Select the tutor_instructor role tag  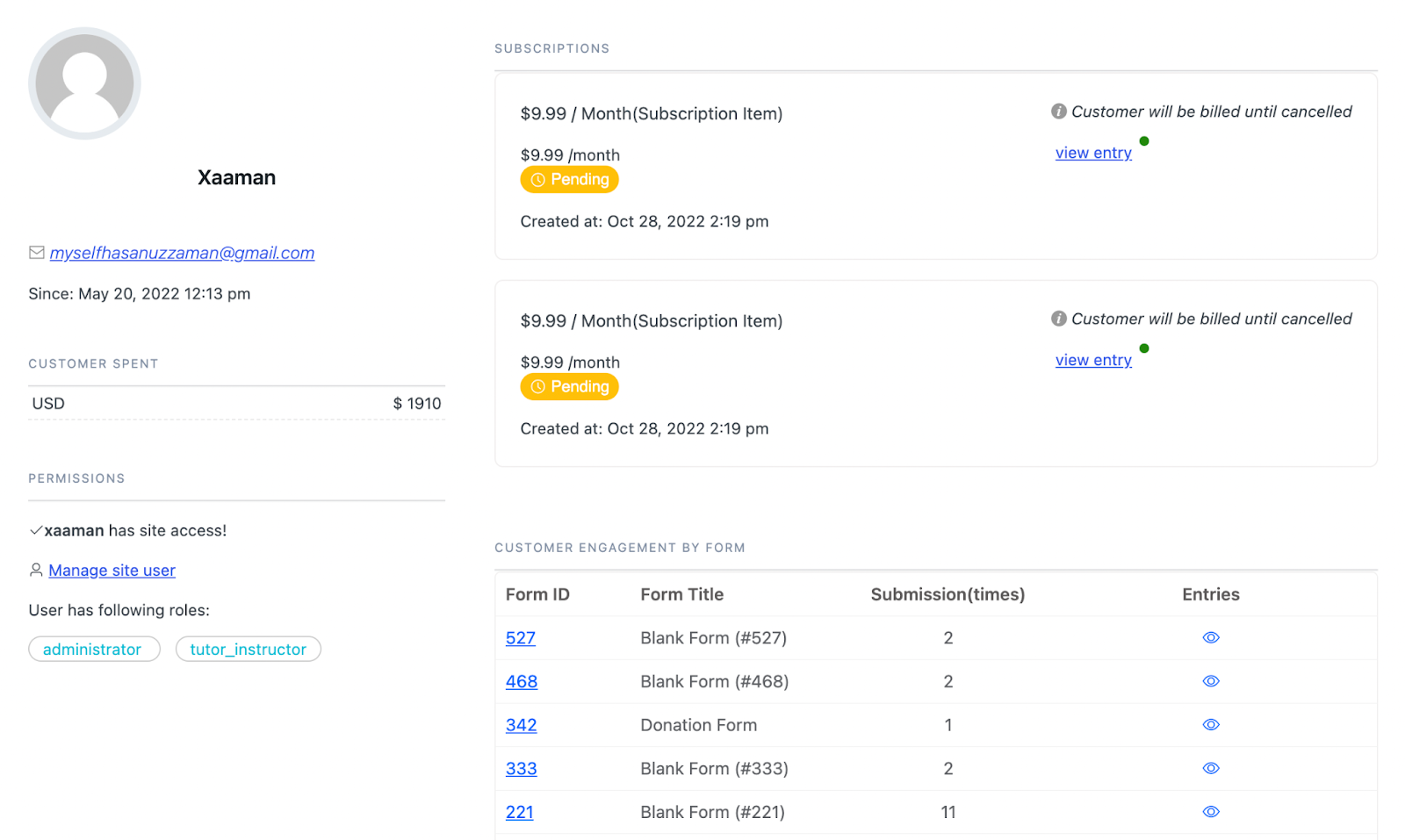point(248,650)
